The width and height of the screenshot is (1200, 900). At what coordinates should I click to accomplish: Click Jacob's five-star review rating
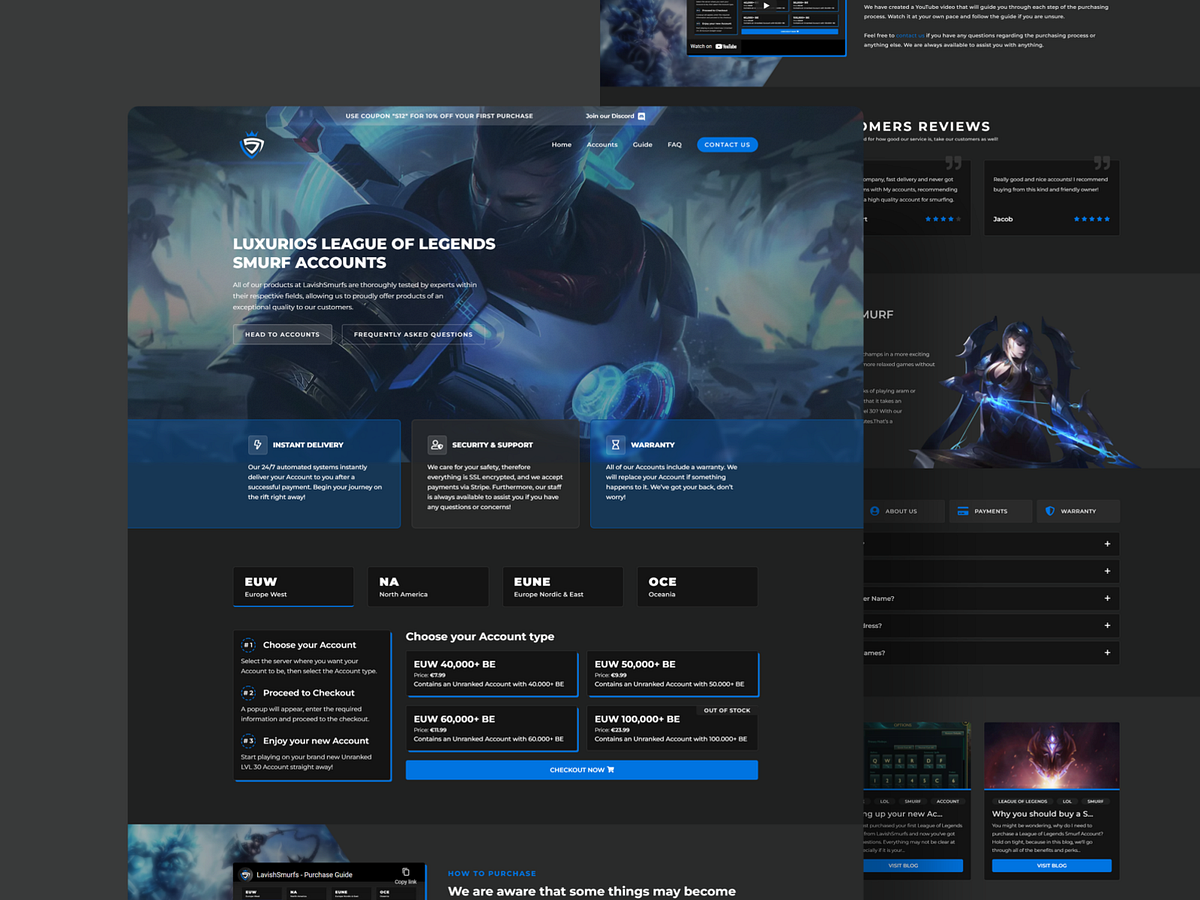(1091, 219)
